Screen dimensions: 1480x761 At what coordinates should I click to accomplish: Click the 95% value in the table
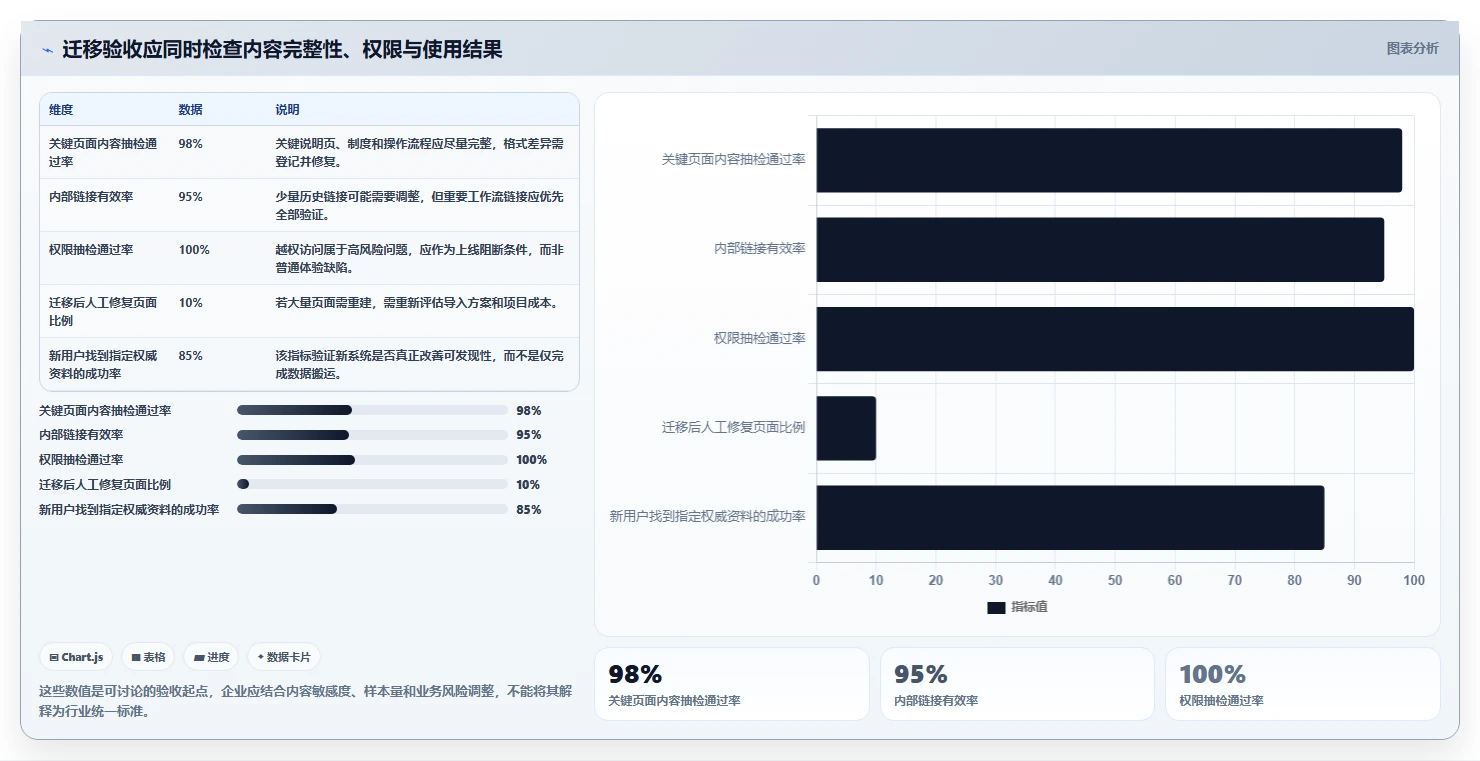pos(190,197)
